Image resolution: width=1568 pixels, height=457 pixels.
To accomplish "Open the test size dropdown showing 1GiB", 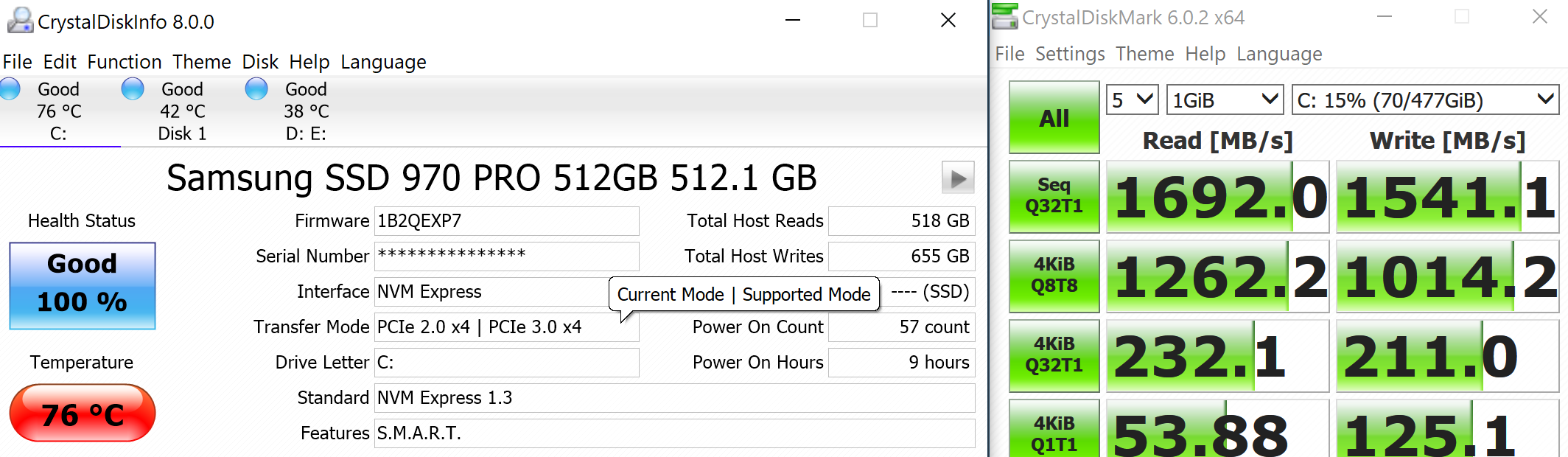I will tap(1225, 100).
